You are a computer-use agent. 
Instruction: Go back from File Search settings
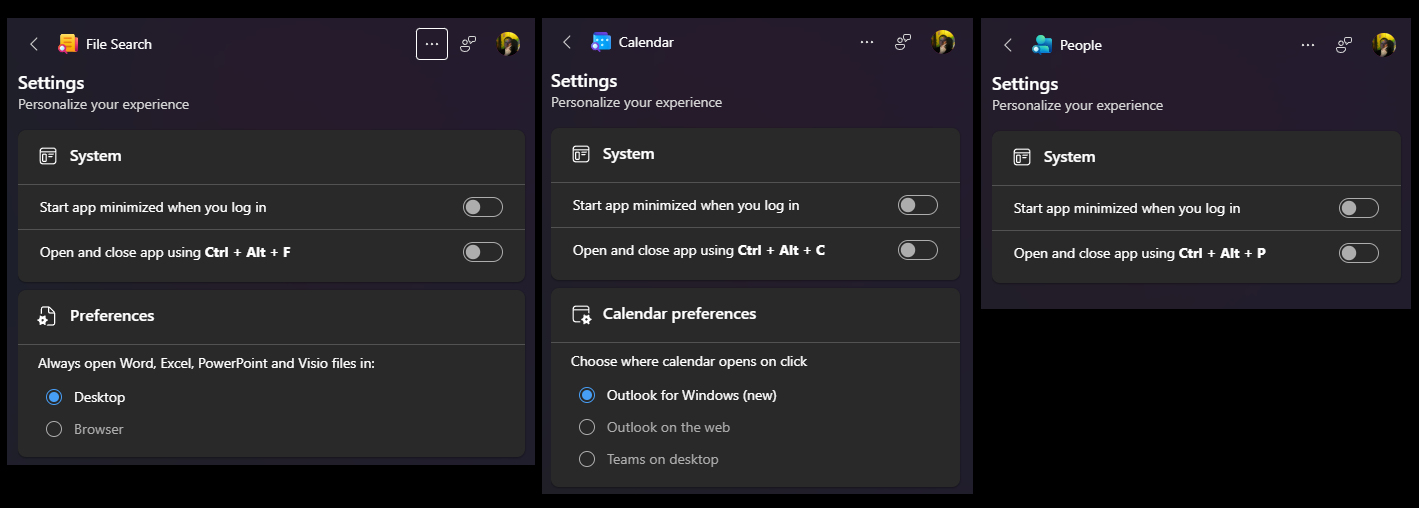pos(34,44)
